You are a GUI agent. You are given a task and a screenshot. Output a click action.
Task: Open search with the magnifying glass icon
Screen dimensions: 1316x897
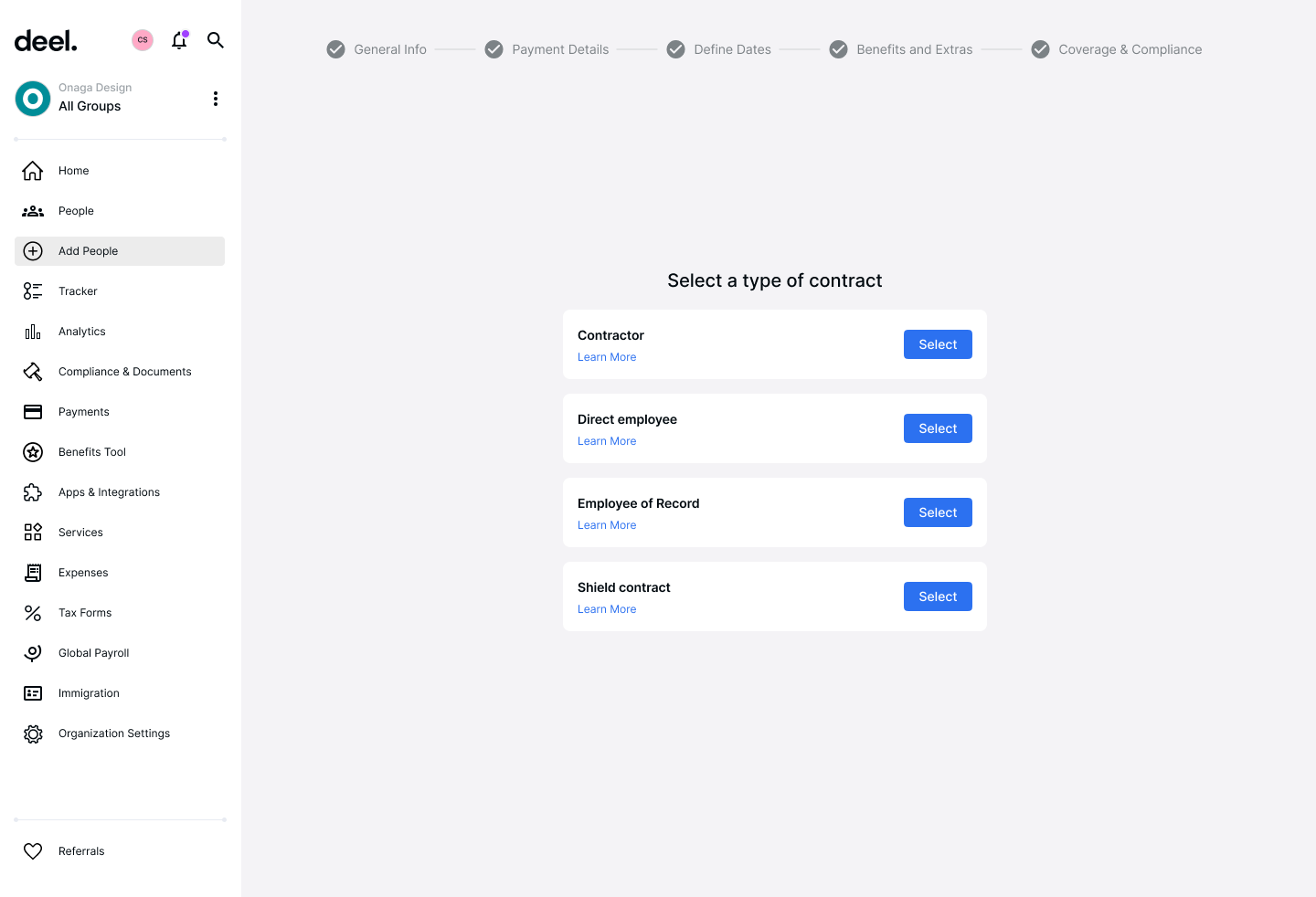[x=216, y=40]
